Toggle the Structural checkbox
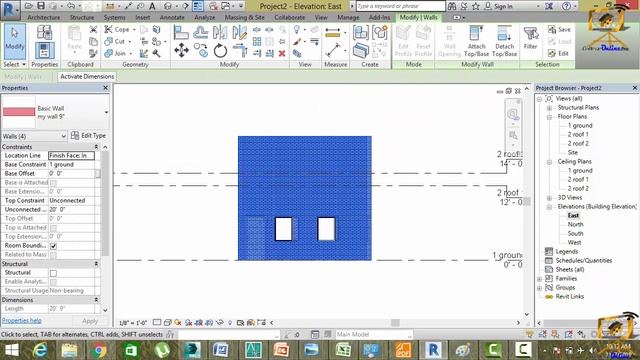Image resolution: width=640 pixels, height=360 pixels. pos(53,273)
